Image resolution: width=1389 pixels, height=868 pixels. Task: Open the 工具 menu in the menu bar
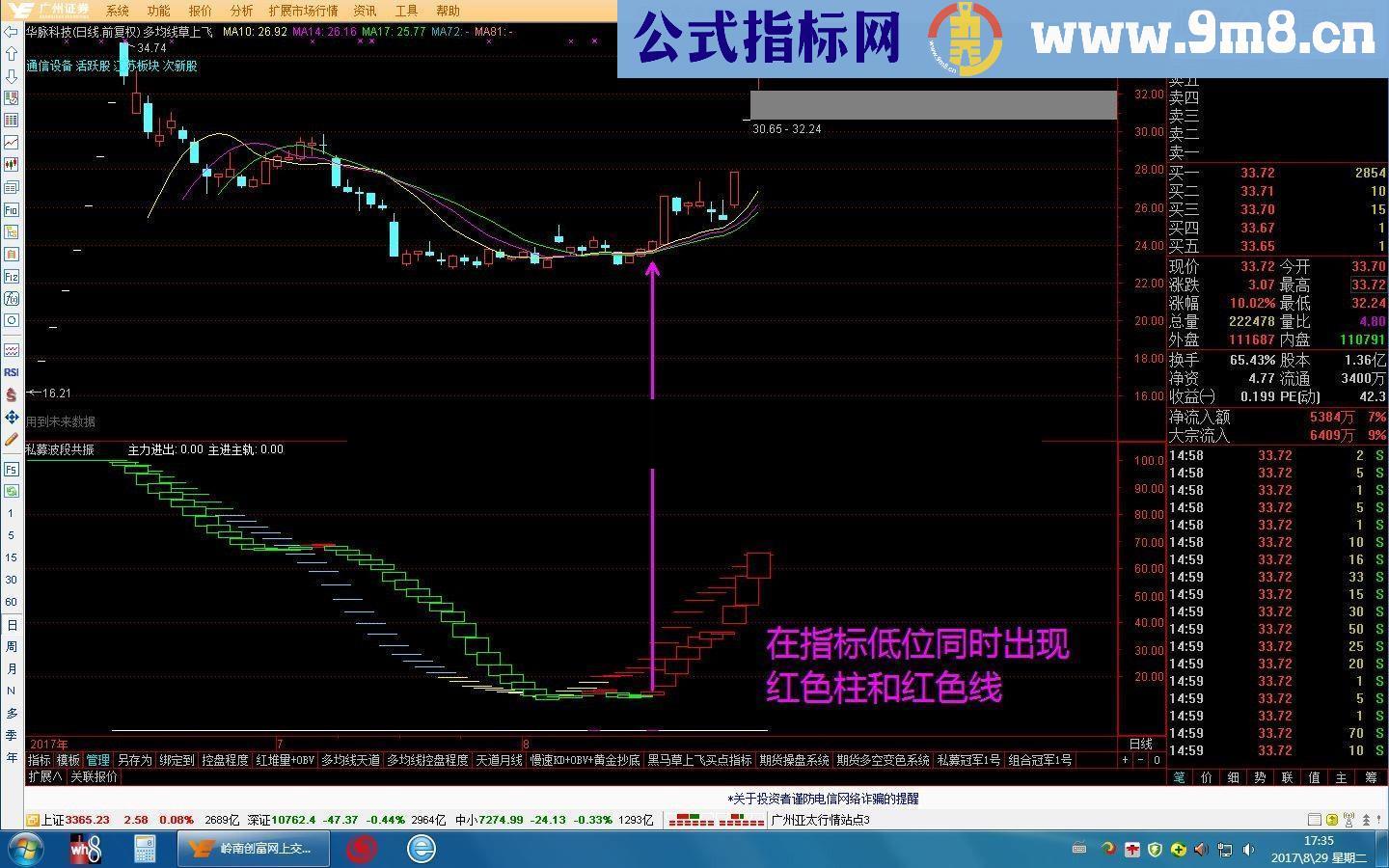click(404, 11)
